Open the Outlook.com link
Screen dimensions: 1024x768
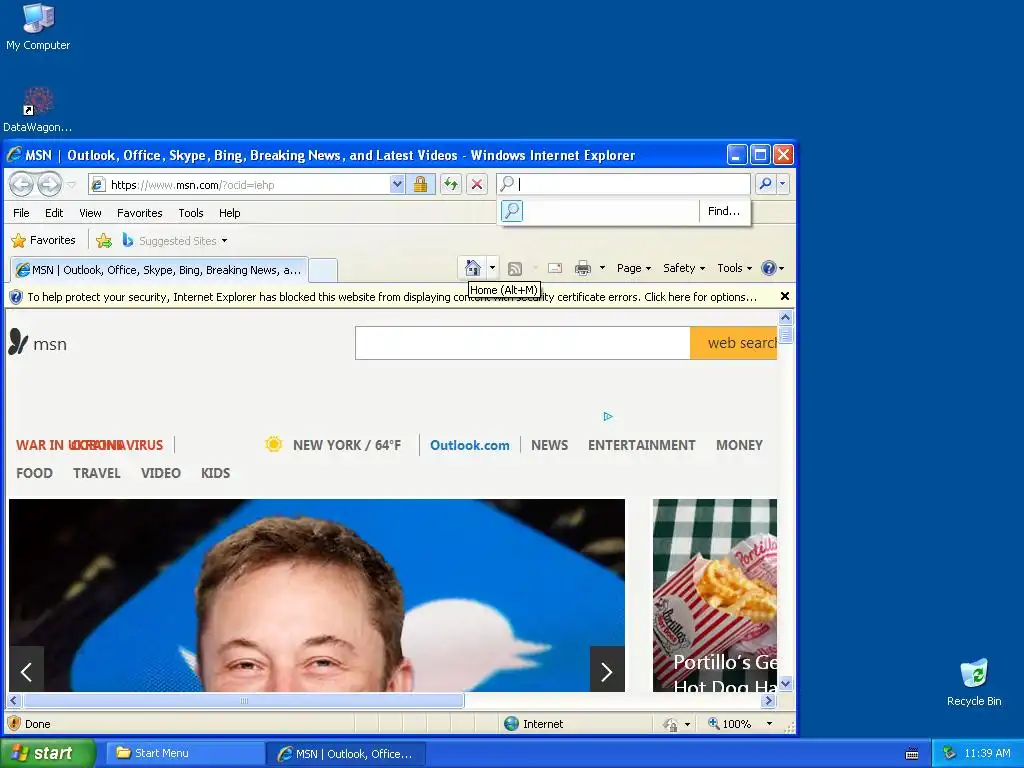coord(470,445)
